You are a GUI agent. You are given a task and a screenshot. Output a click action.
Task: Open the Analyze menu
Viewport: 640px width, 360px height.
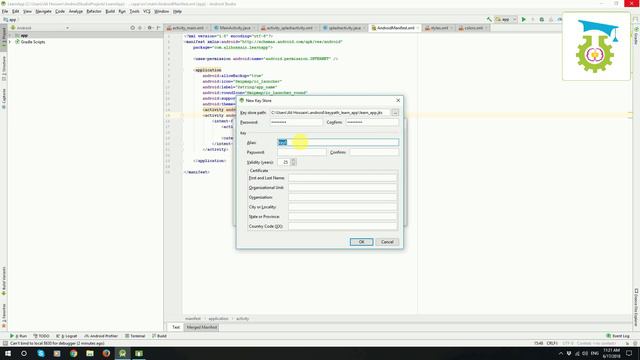(76, 11)
